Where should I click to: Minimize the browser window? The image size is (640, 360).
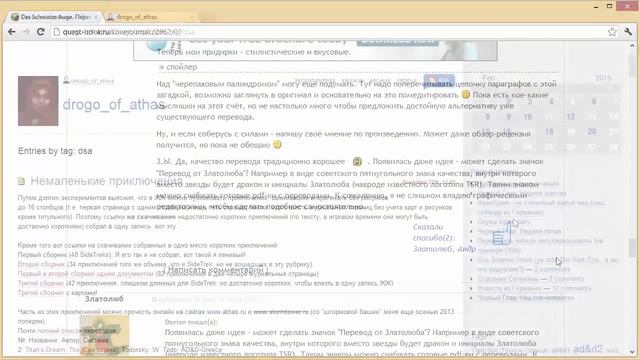click(x=596, y=7)
